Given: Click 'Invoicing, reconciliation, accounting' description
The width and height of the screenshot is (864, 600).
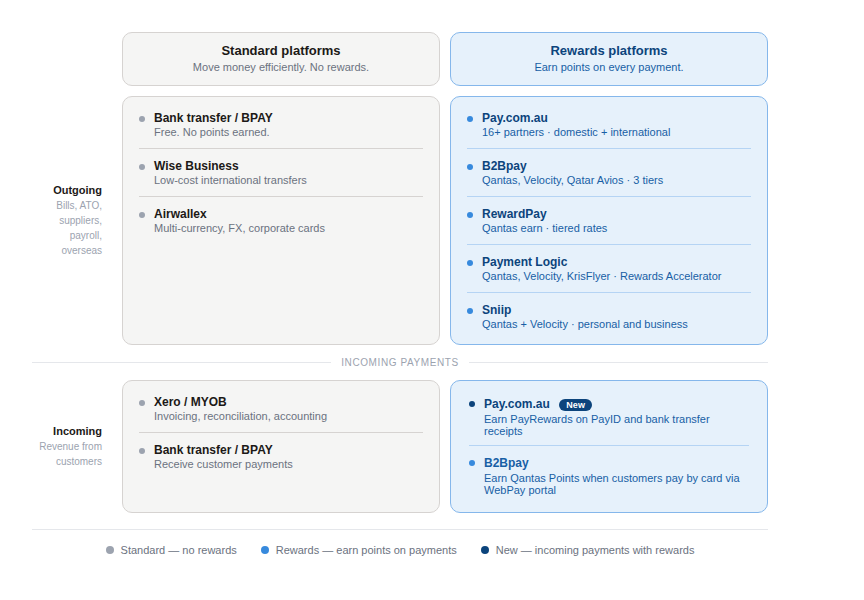Looking at the screenshot, I should (240, 416).
